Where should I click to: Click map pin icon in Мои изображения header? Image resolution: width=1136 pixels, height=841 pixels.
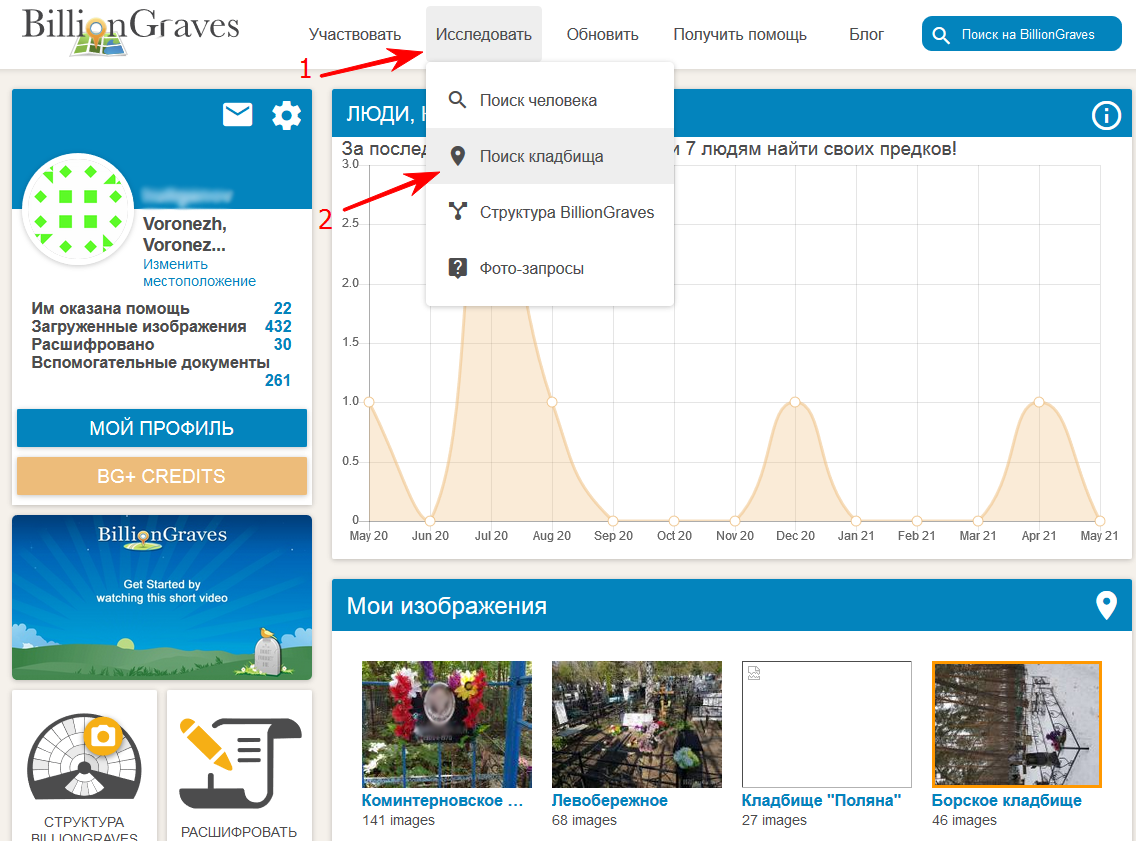(1106, 605)
